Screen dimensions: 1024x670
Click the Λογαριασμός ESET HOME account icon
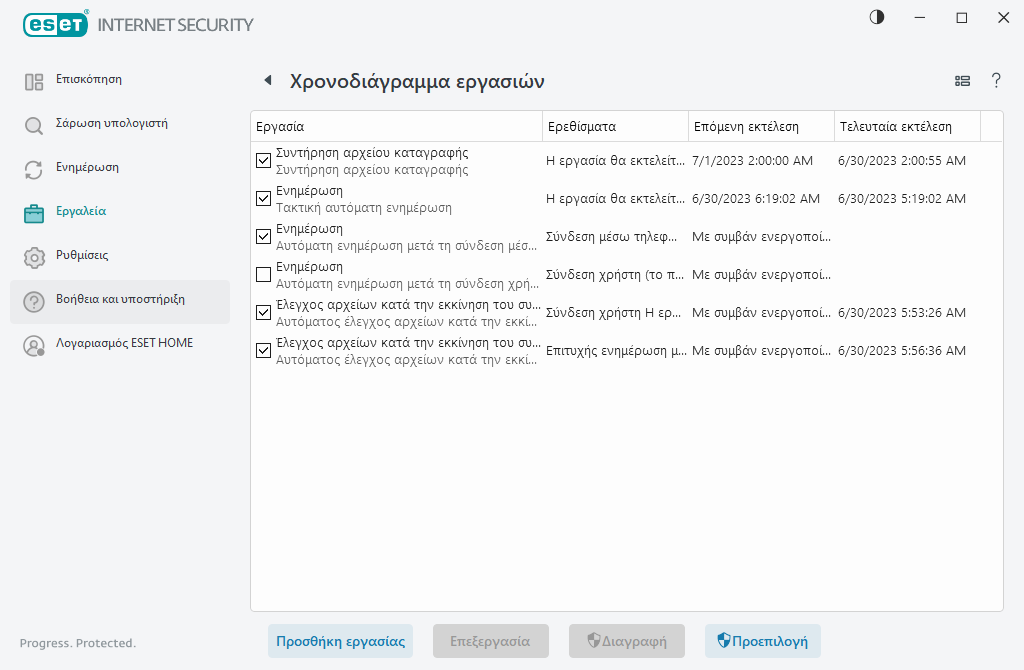[x=34, y=346]
